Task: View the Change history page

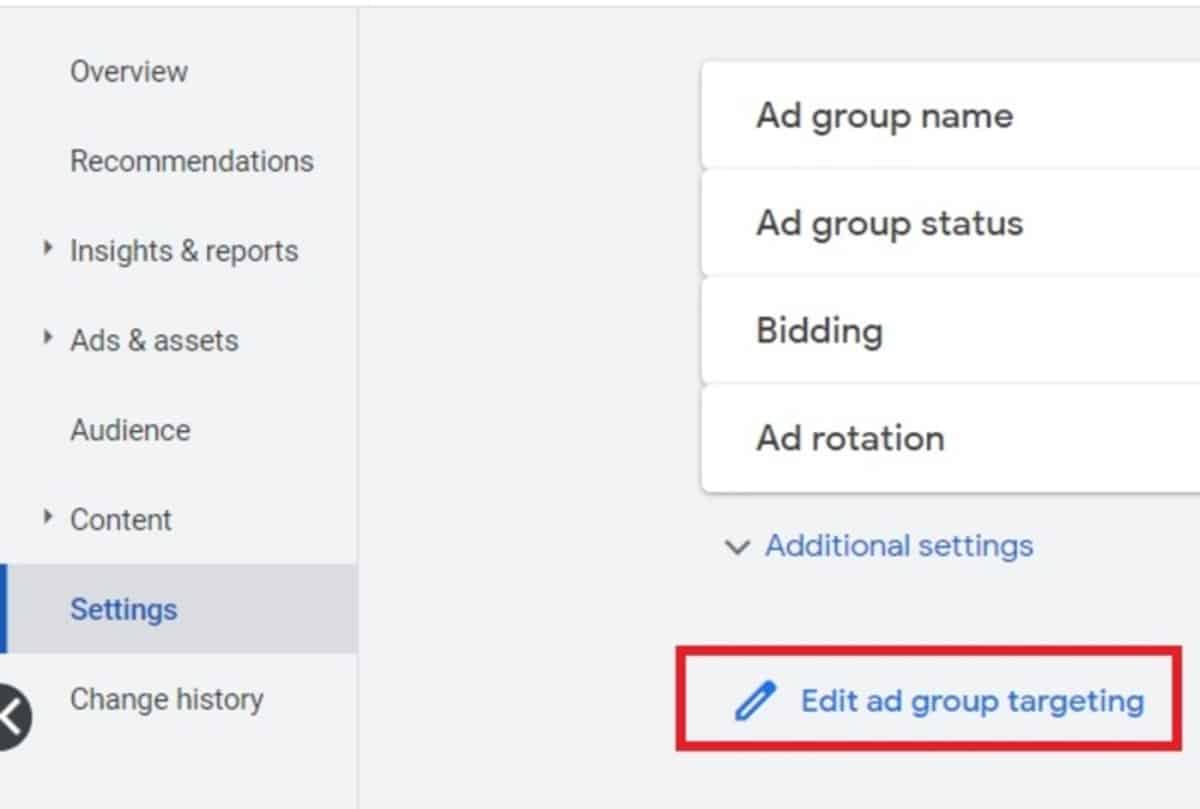Action: click(x=167, y=699)
